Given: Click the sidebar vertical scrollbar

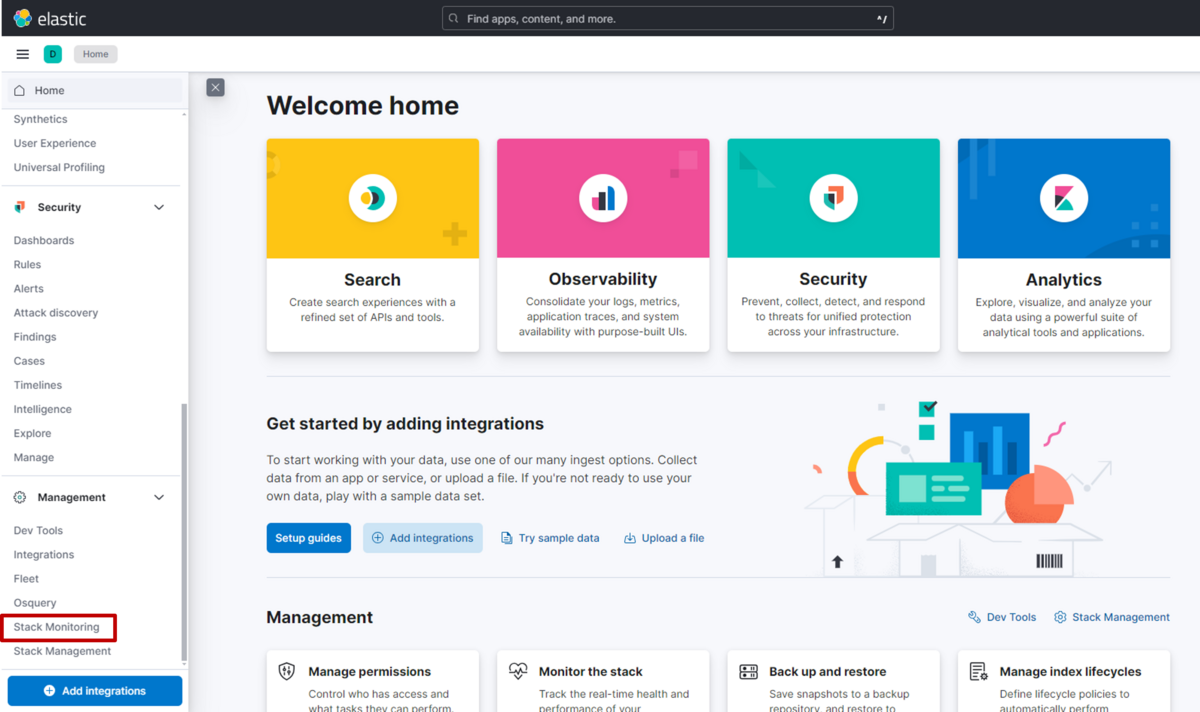Looking at the screenshot, I should pyautogui.click(x=183, y=532).
